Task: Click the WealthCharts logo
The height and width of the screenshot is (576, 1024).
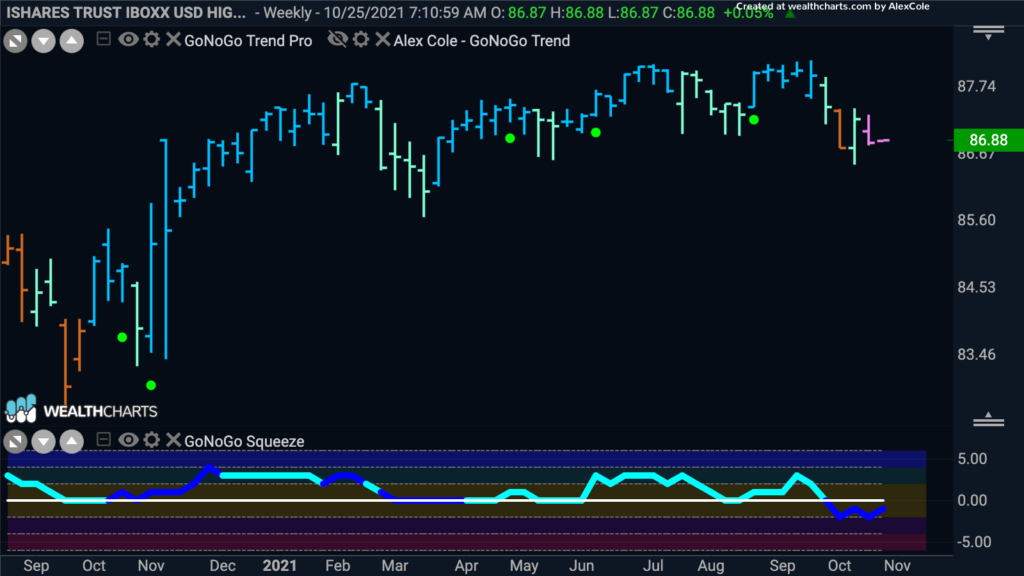Action: click(x=82, y=410)
